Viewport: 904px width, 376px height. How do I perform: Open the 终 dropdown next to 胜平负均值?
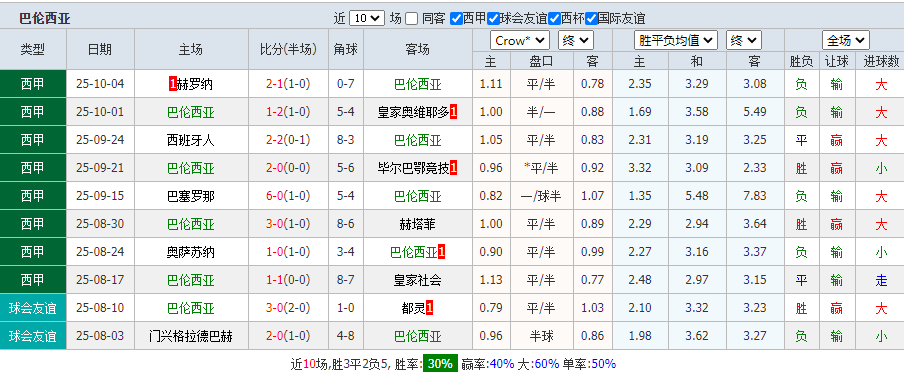pos(744,40)
